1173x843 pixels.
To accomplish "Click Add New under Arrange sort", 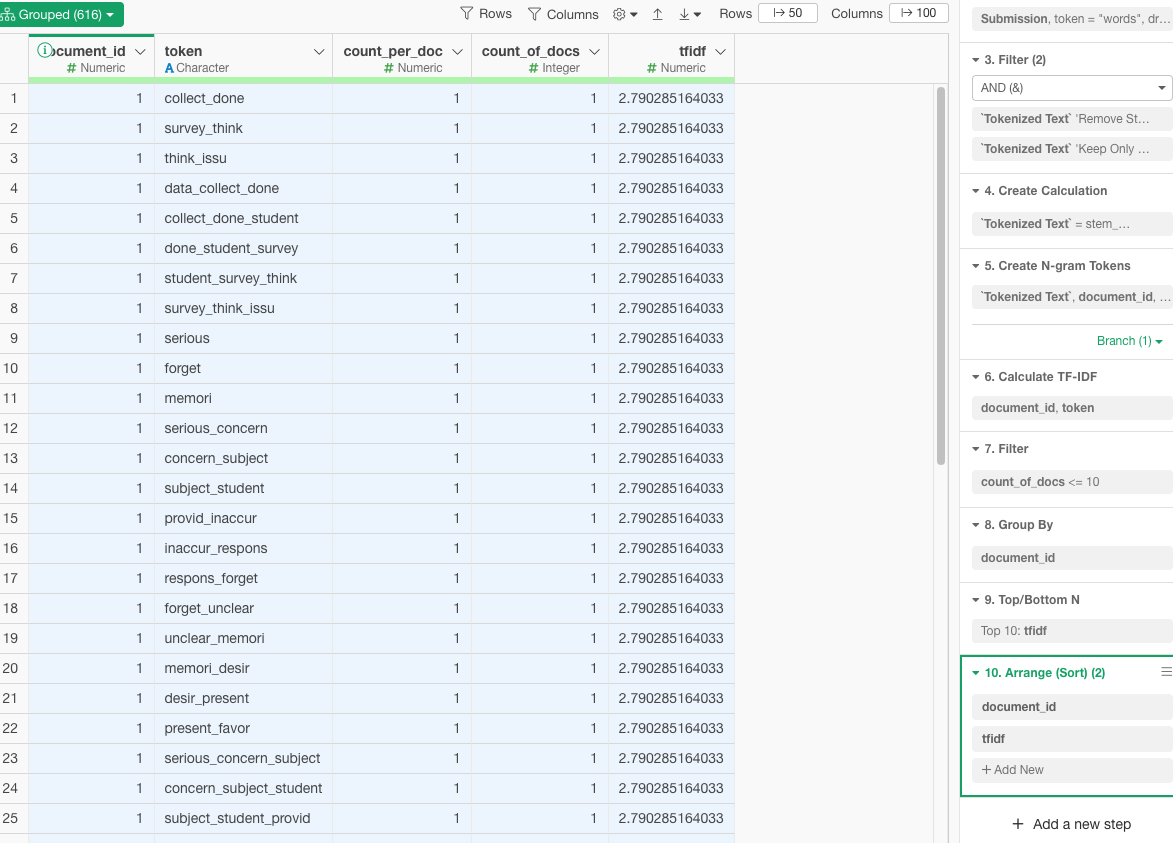I will point(1014,770).
